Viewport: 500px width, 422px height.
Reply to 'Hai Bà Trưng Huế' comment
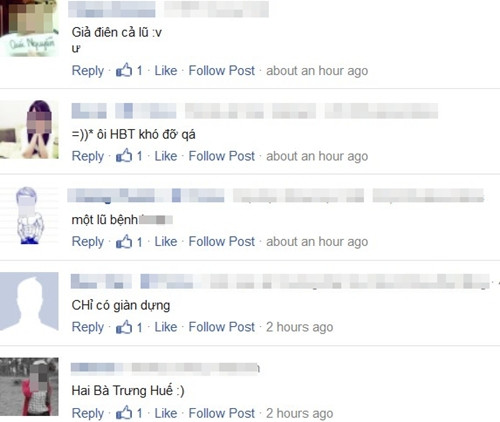click(x=88, y=413)
